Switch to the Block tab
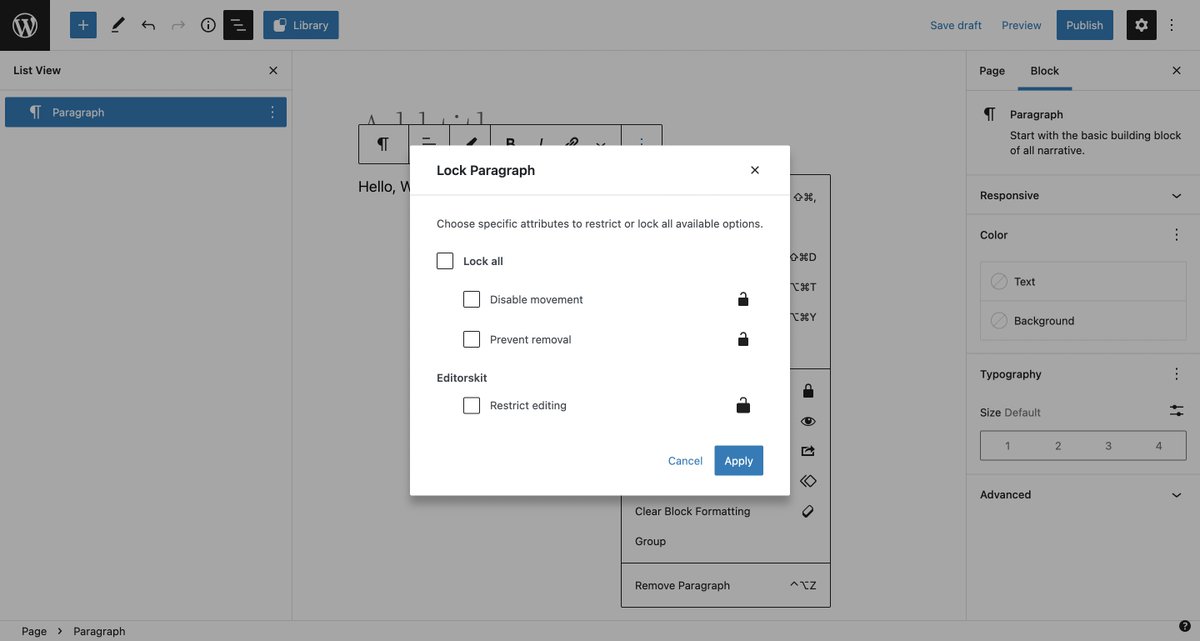Screen dimensions: 1200x641 coord(1045,70)
